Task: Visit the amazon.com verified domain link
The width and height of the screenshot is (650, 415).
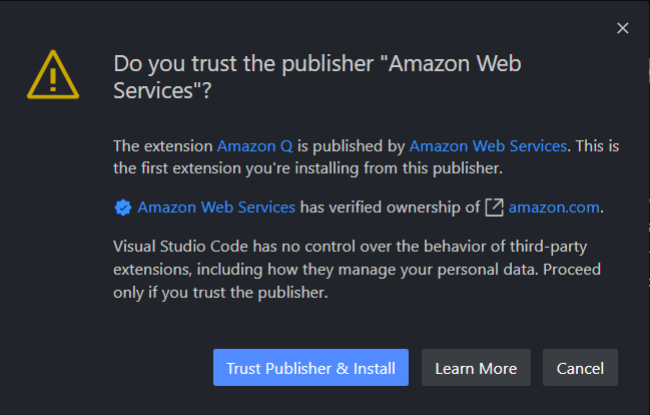Action: pos(553,208)
